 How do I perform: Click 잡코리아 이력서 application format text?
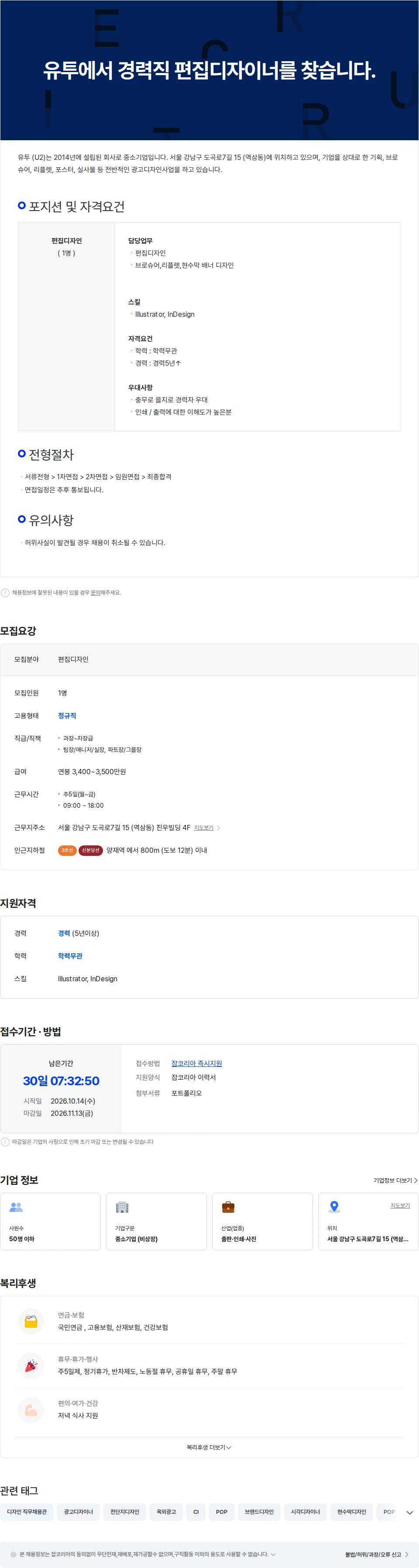click(x=193, y=1077)
